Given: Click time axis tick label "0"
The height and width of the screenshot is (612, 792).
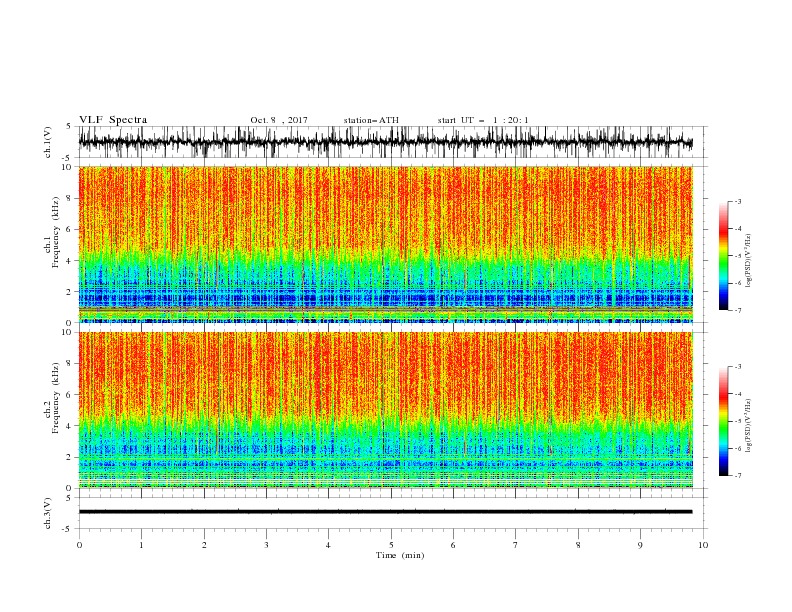Looking at the screenshot, I should (79, 545).
